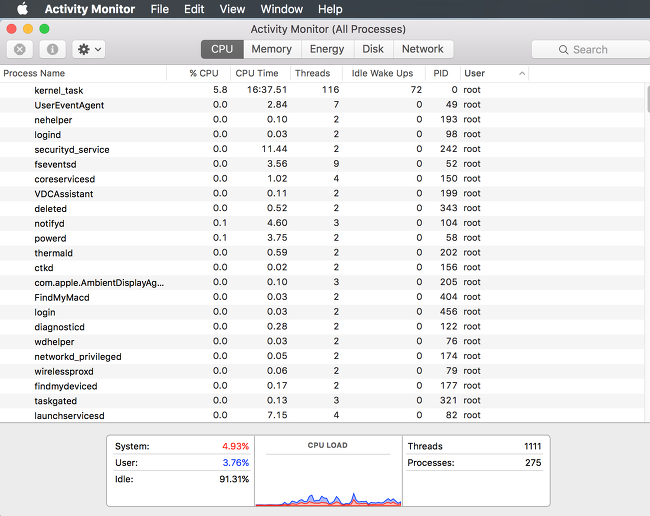Click the Processes count 275
Viewport: 650px width, 516px height.
[x=533, y=463]
